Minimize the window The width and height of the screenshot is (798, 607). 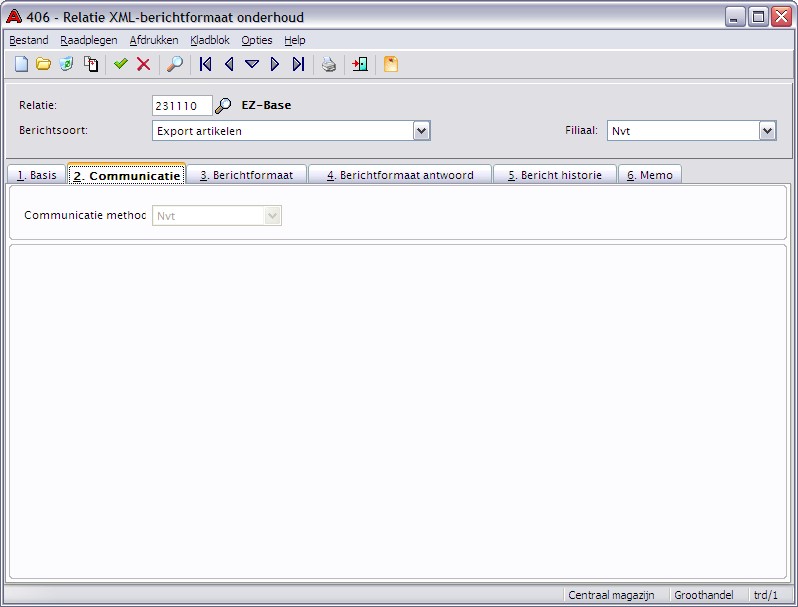tap(735, 17)
